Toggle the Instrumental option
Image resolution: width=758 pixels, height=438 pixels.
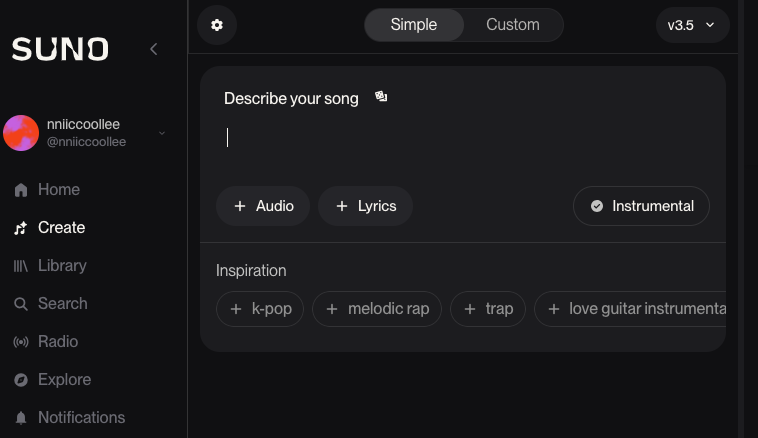[641, 206]
